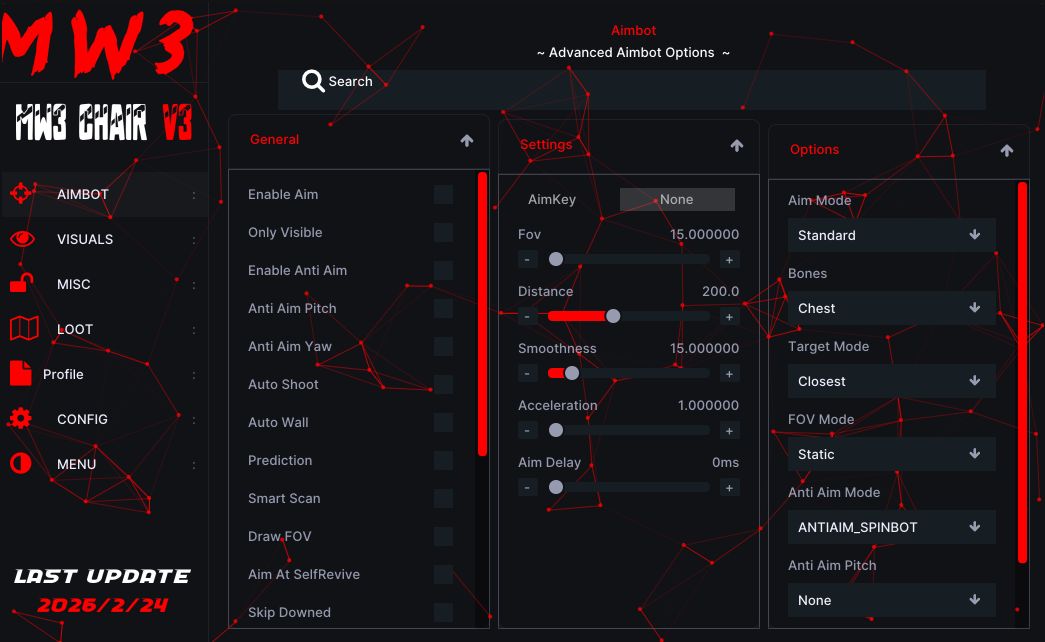The width and height of the screenshot is (1045, 642).
Task: Open MENU options dots
Action: tap(194, 465)
